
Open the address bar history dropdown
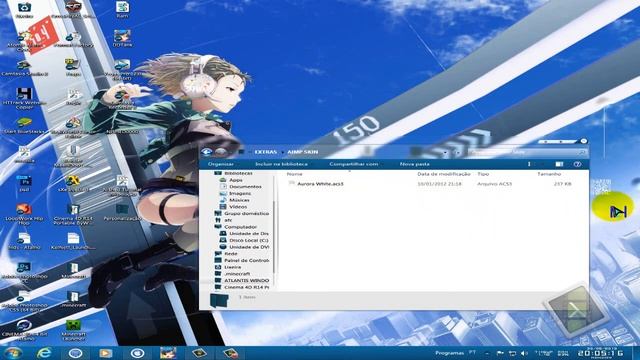click(445, 152)
